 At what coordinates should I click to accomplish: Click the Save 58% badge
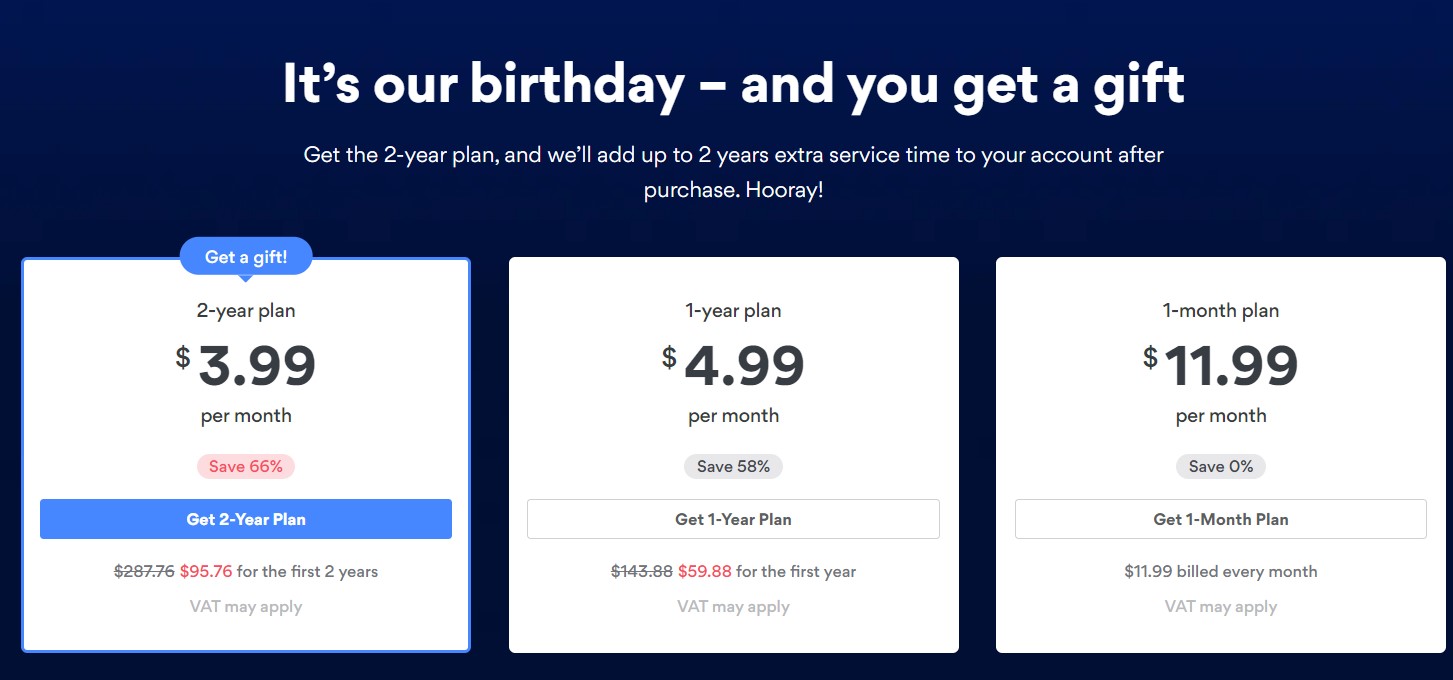733,466
